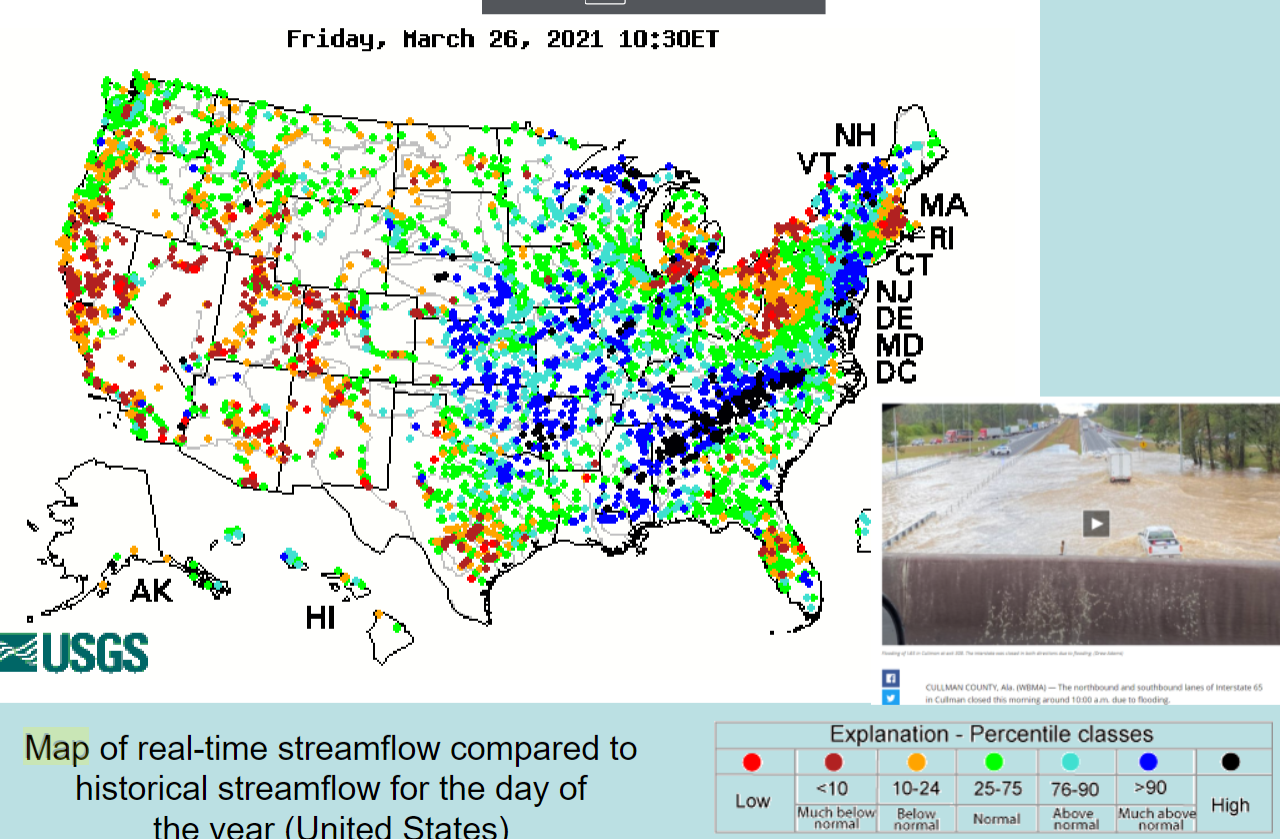Click the 'Explanation - Percentile classes' heading
This screenshot has width=1280, height=839.
(x=991, y=735)
